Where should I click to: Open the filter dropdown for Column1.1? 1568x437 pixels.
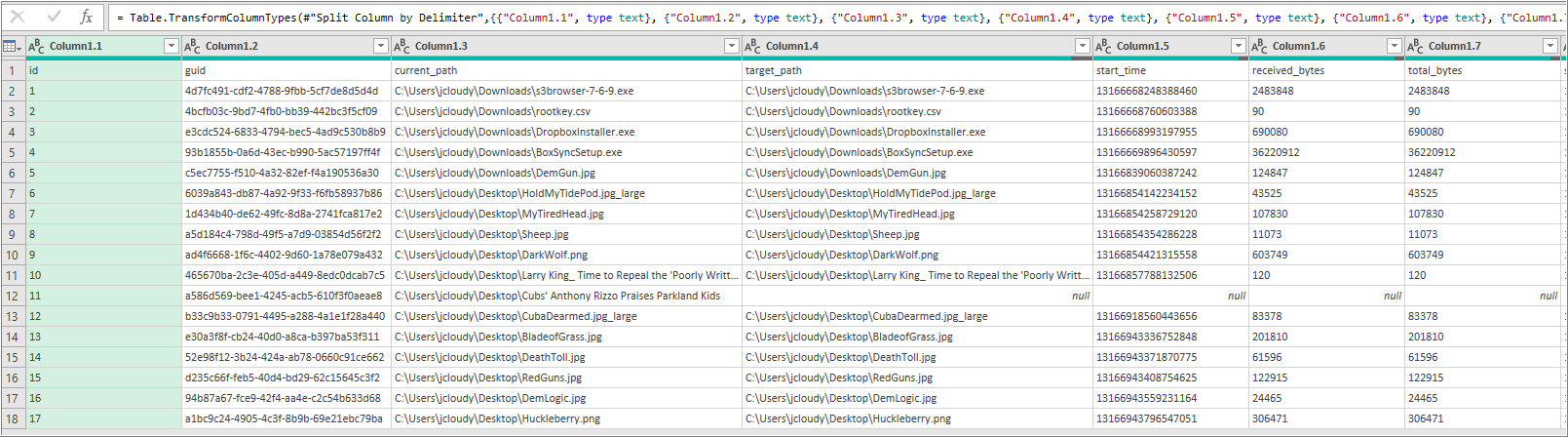[x=171, y=46]
